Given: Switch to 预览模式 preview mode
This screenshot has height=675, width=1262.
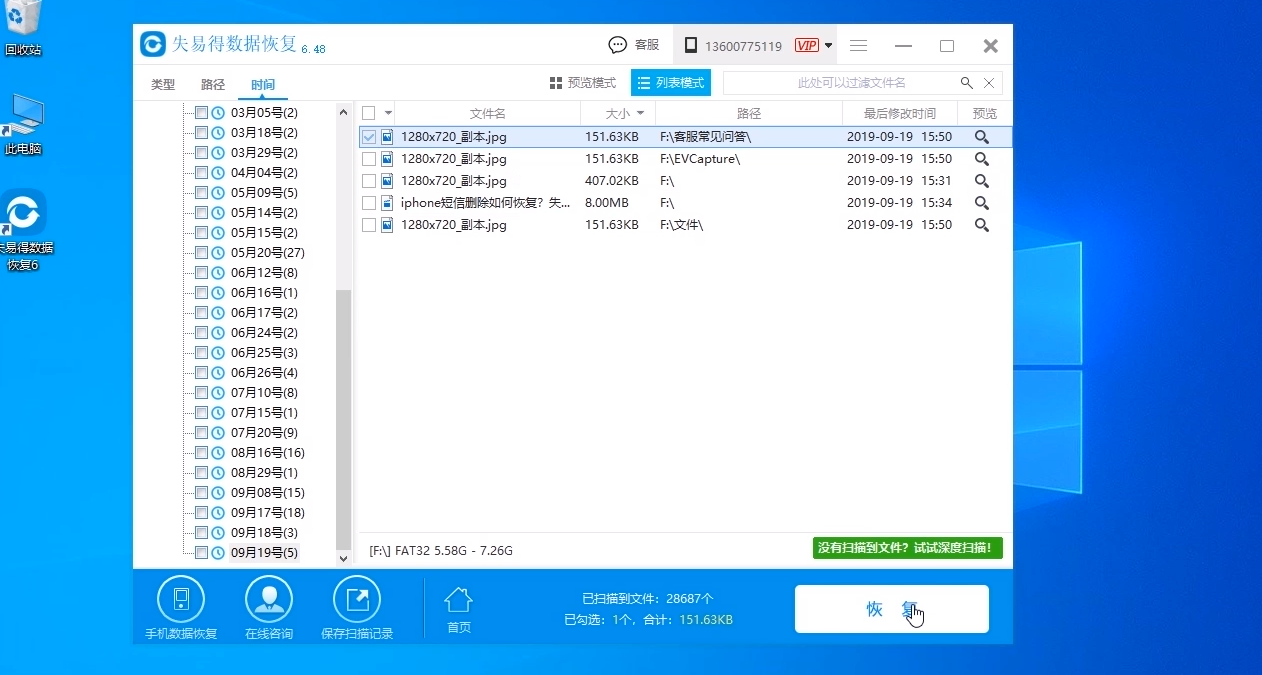Looking at the screenshot, I should coord(583,83).
